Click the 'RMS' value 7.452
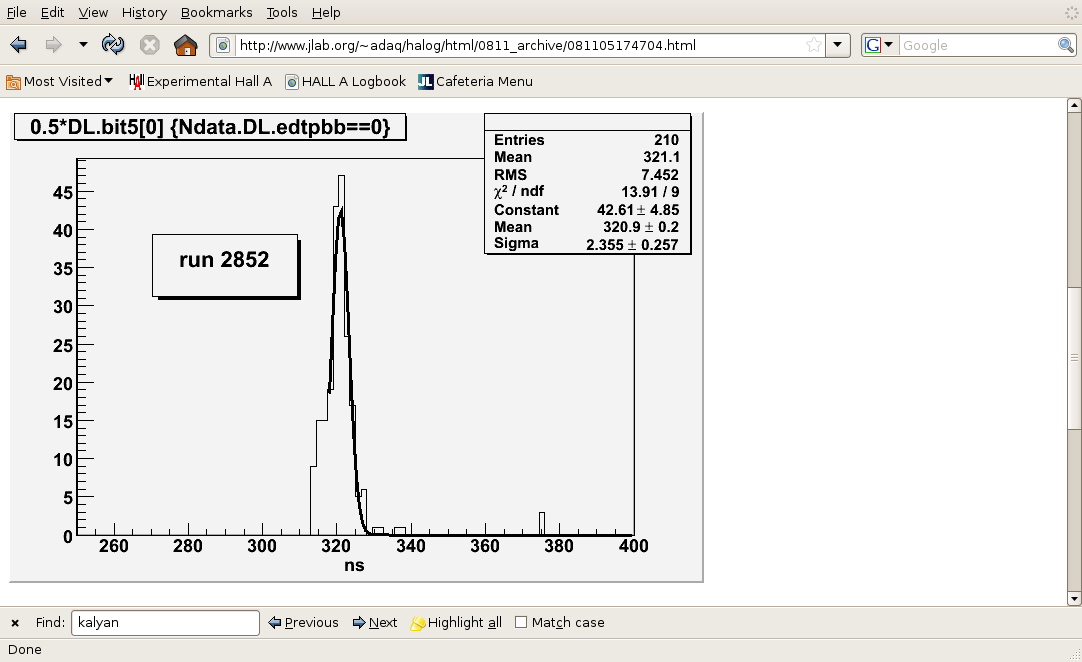 pyautogui.click(x=660, y=175)
